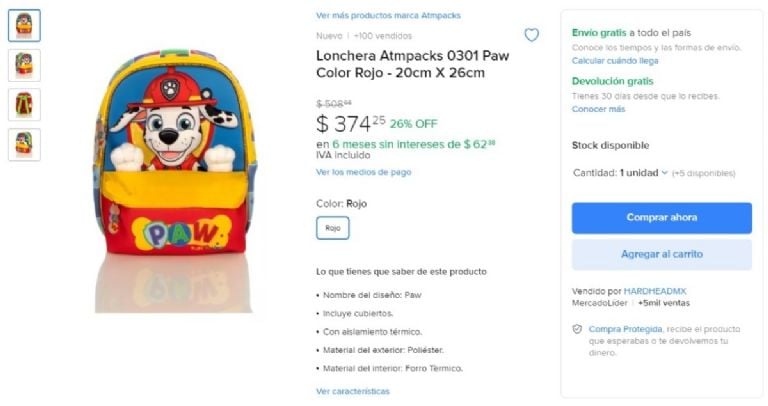The image size is (768, 406).
Task: Click the Compra Protegida shield icon
Action: 577,329
